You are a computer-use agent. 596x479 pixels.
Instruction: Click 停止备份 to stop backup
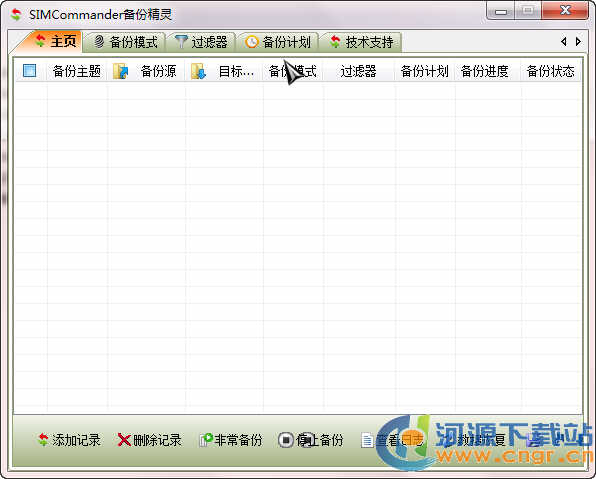click(x=311, y=440)
